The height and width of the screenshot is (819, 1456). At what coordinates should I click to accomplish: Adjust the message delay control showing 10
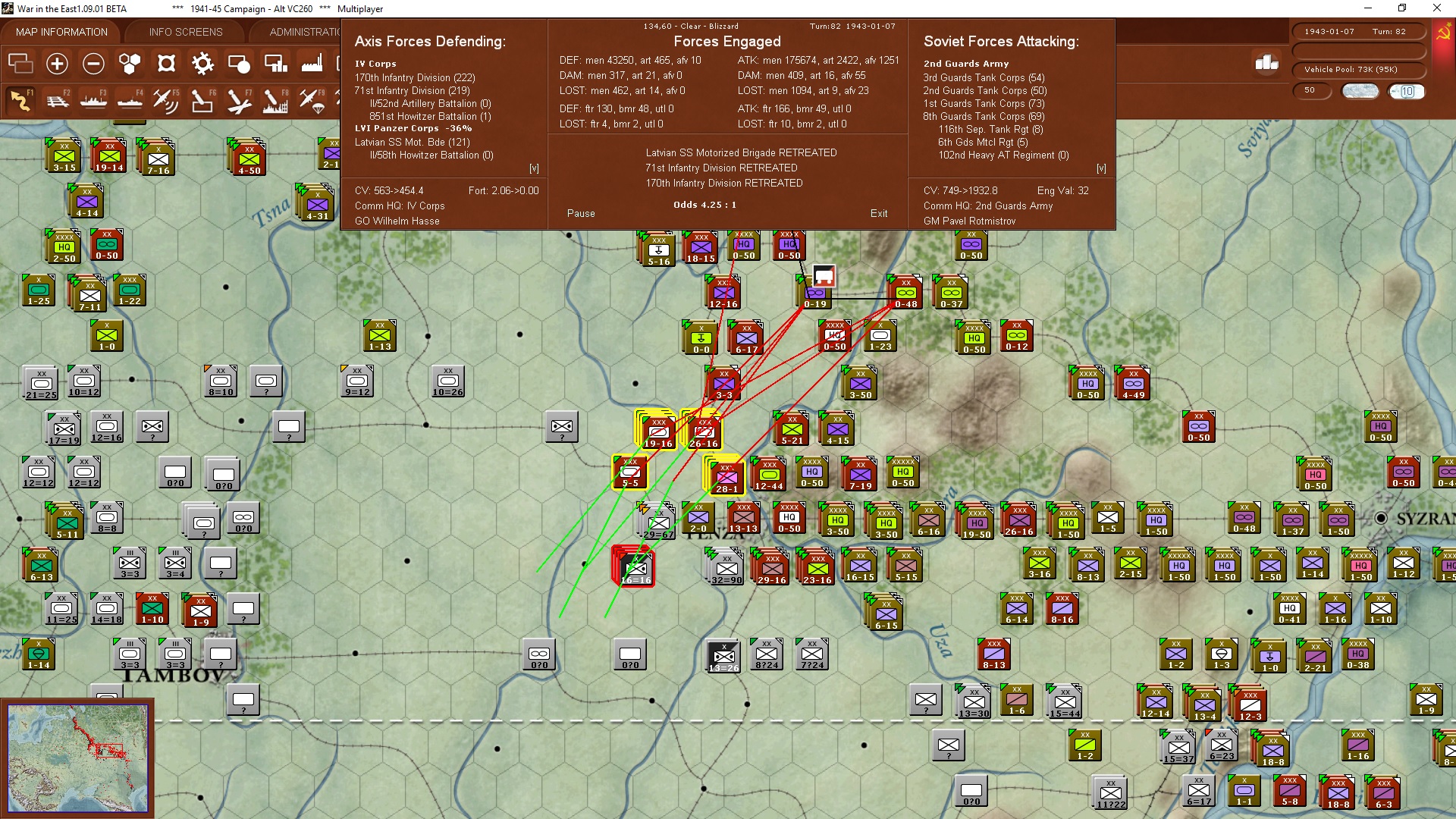tap(1407, 91)
